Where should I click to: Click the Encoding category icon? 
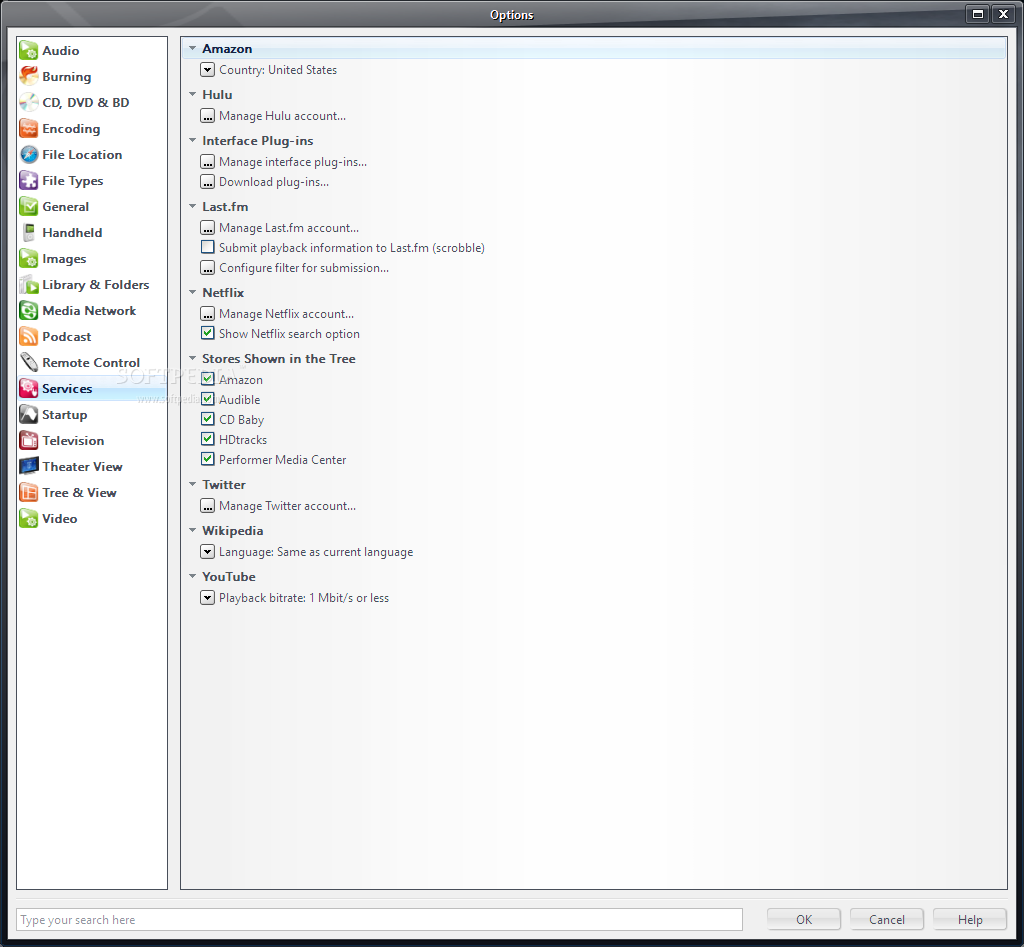pos(29,129)
